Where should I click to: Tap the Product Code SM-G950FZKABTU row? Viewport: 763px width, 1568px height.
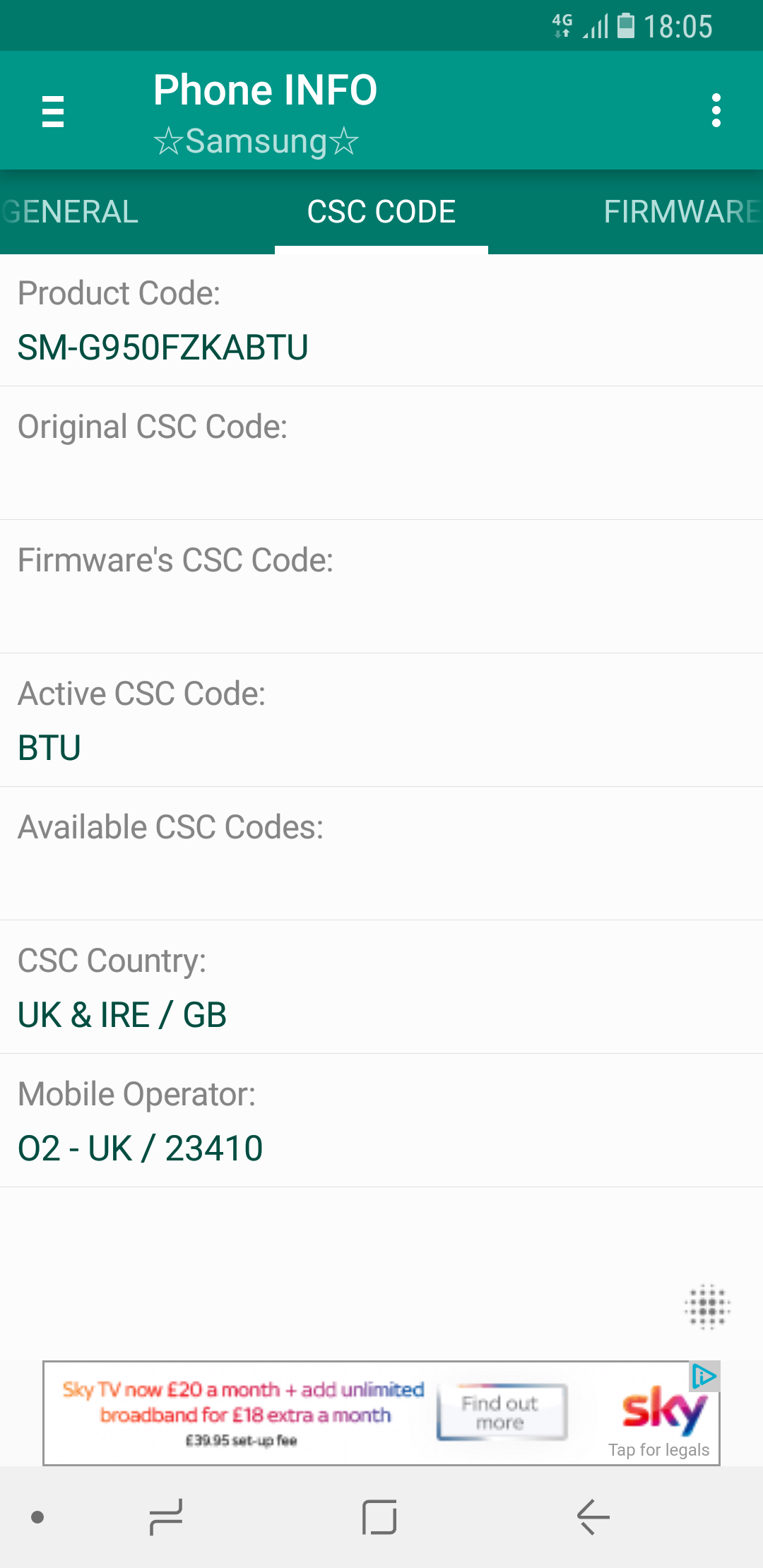pyautogui.click(x=381, y=321)
